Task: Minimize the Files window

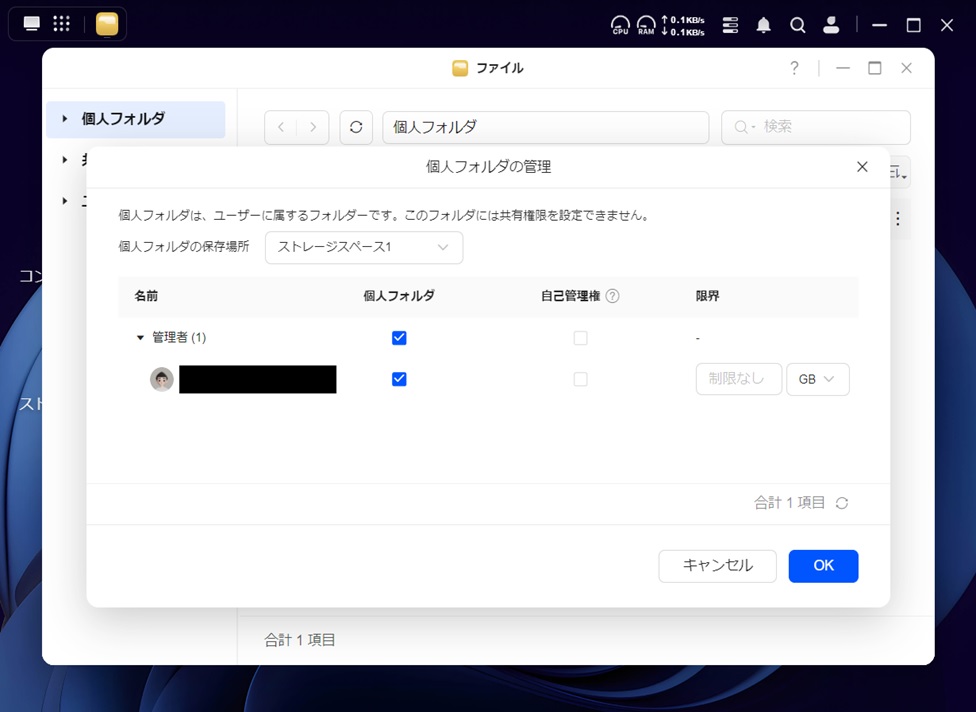Action: pos(843,68)
